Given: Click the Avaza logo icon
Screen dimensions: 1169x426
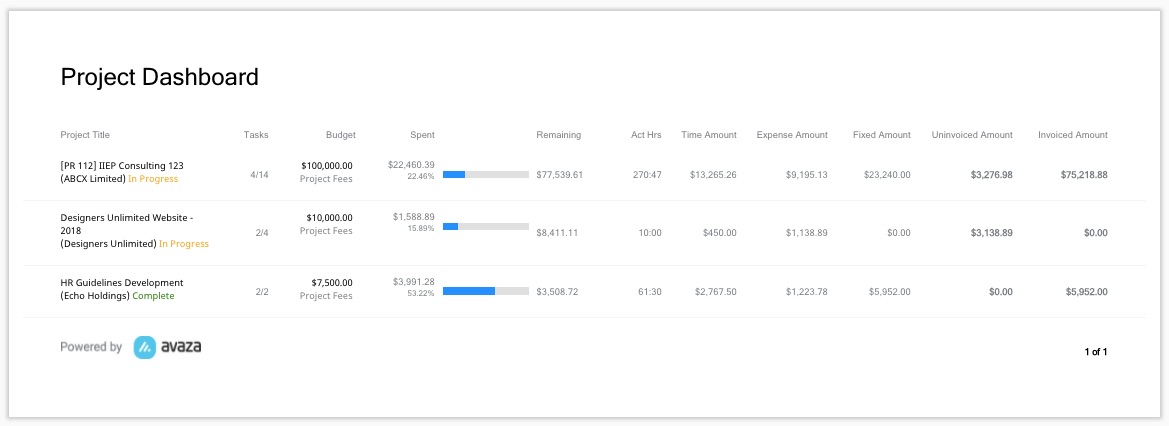Looking at the screenshot, I should click(145, 347).
